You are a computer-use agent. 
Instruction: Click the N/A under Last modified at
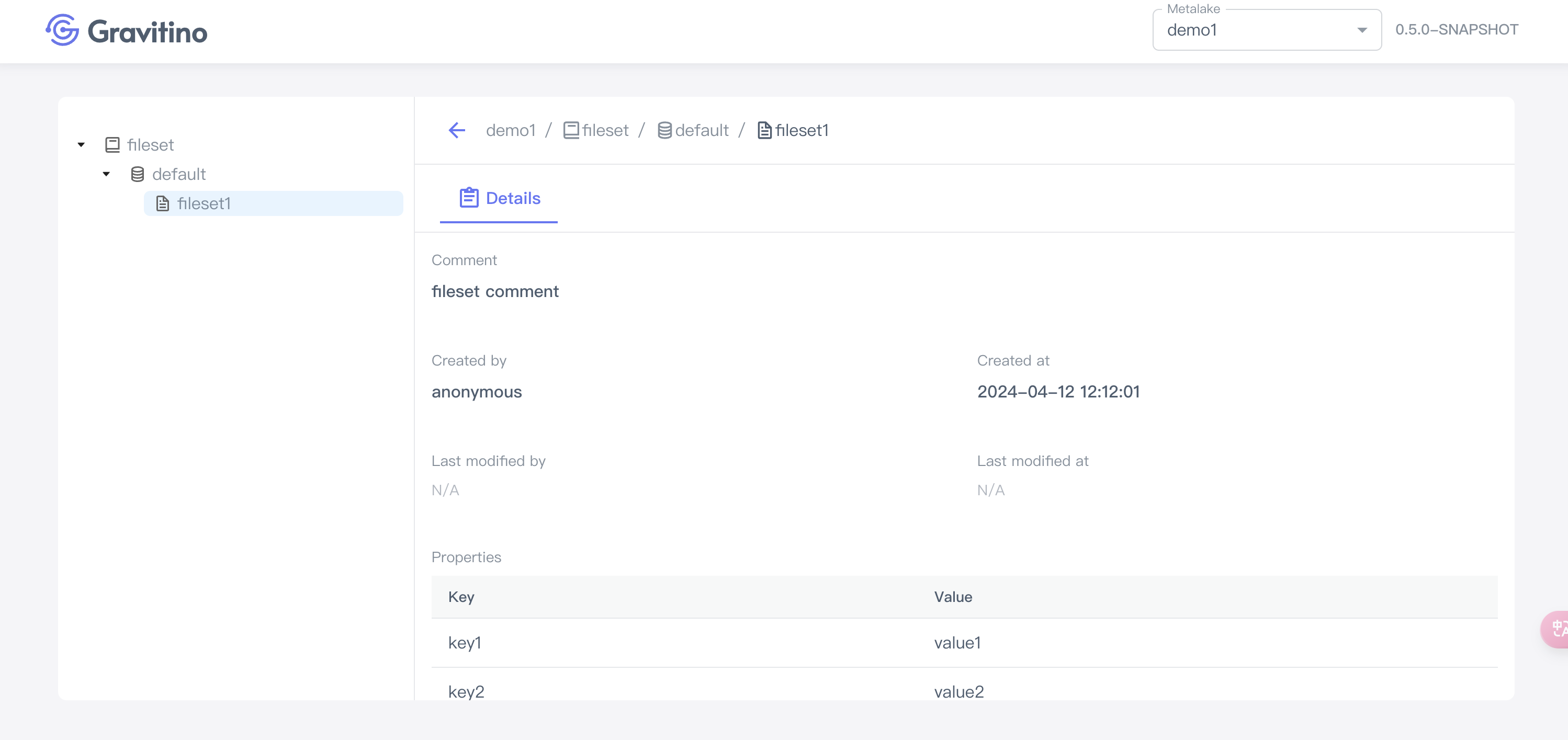[x=991, y=491]
